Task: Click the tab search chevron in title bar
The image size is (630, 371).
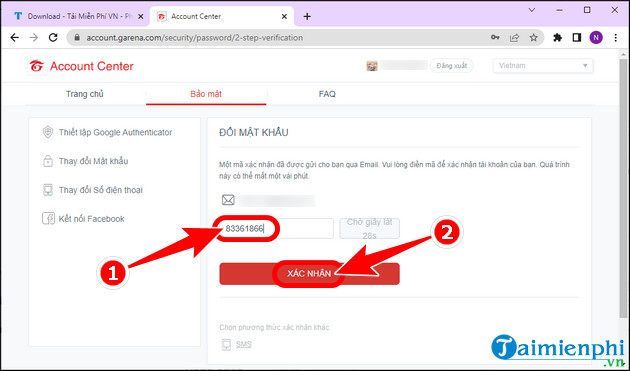Action: click(x=532, y=10)
